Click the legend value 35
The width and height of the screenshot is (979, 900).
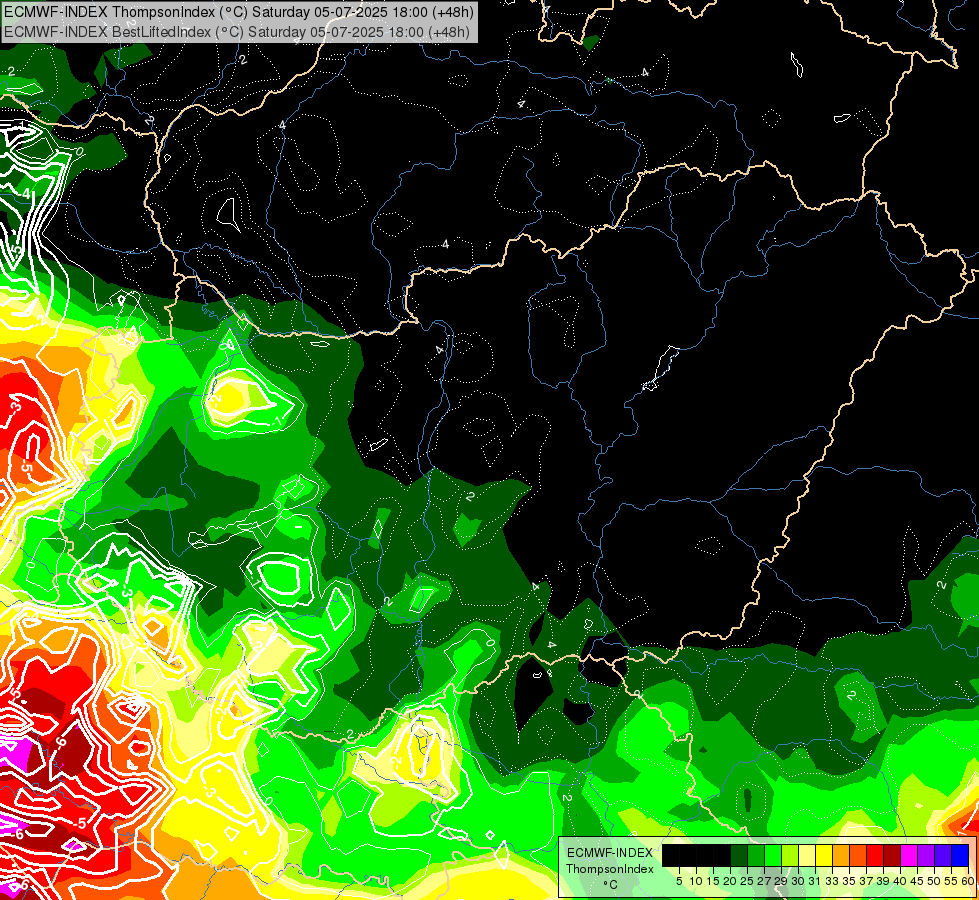[x=849, y=881]
